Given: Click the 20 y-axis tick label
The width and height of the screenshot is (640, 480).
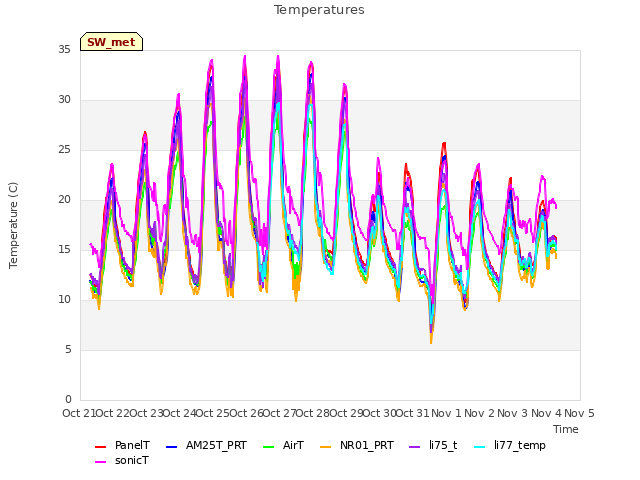Looking at the screenshot, I should coord(64,200).
